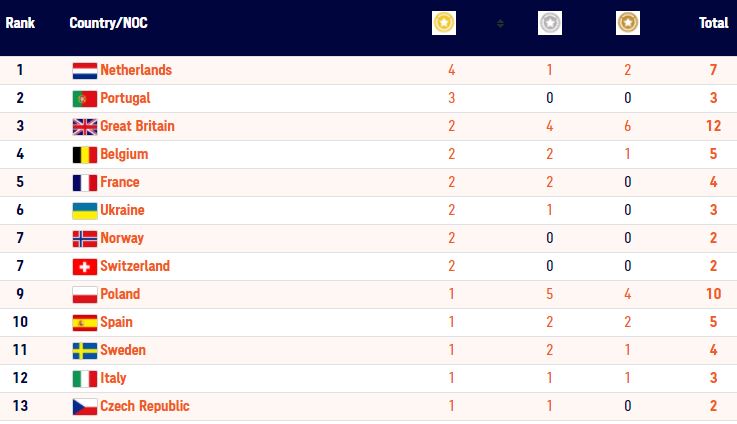Click the Great Britain flag icon
This screenshot has width=737, height=424.
tap(84, 126)
